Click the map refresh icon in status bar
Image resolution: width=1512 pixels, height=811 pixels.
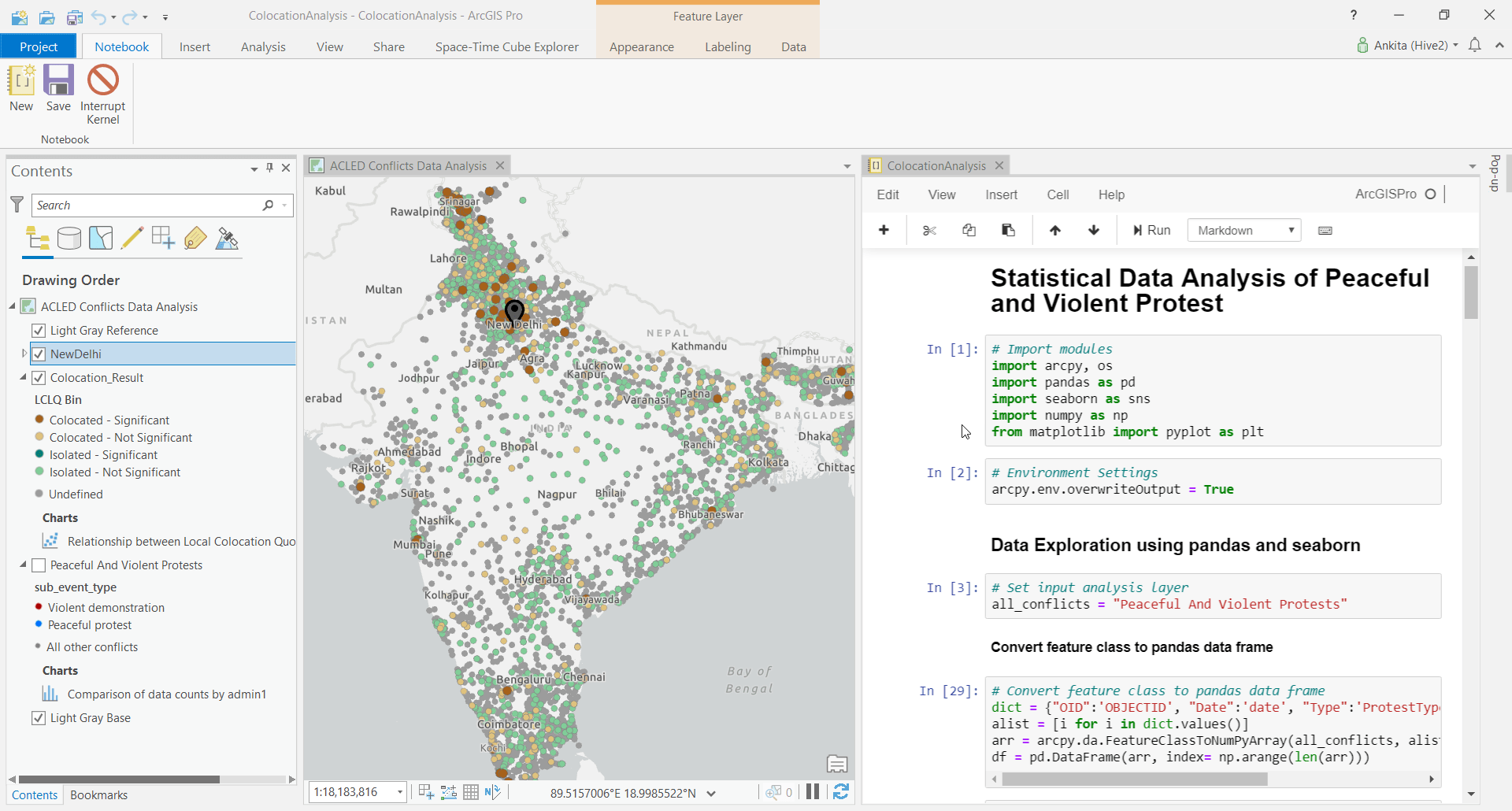click(841, 792)
